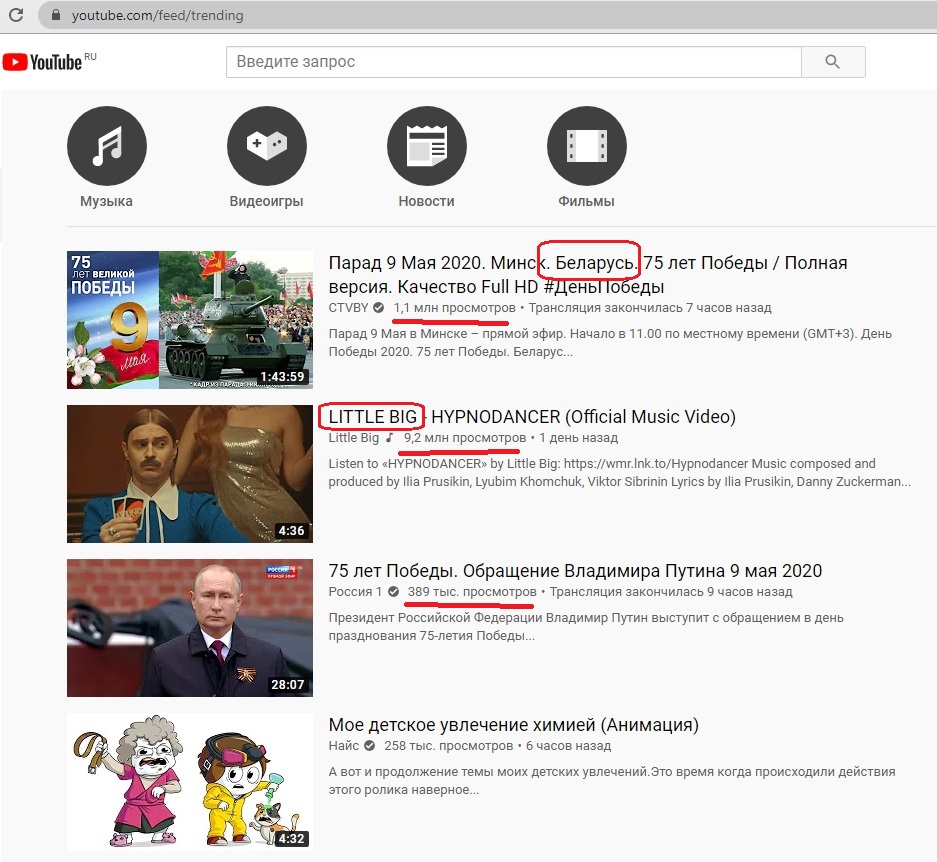The image size is (937, 862).
Task: Open the Найс channel link
Action: (x=344, y=746)
